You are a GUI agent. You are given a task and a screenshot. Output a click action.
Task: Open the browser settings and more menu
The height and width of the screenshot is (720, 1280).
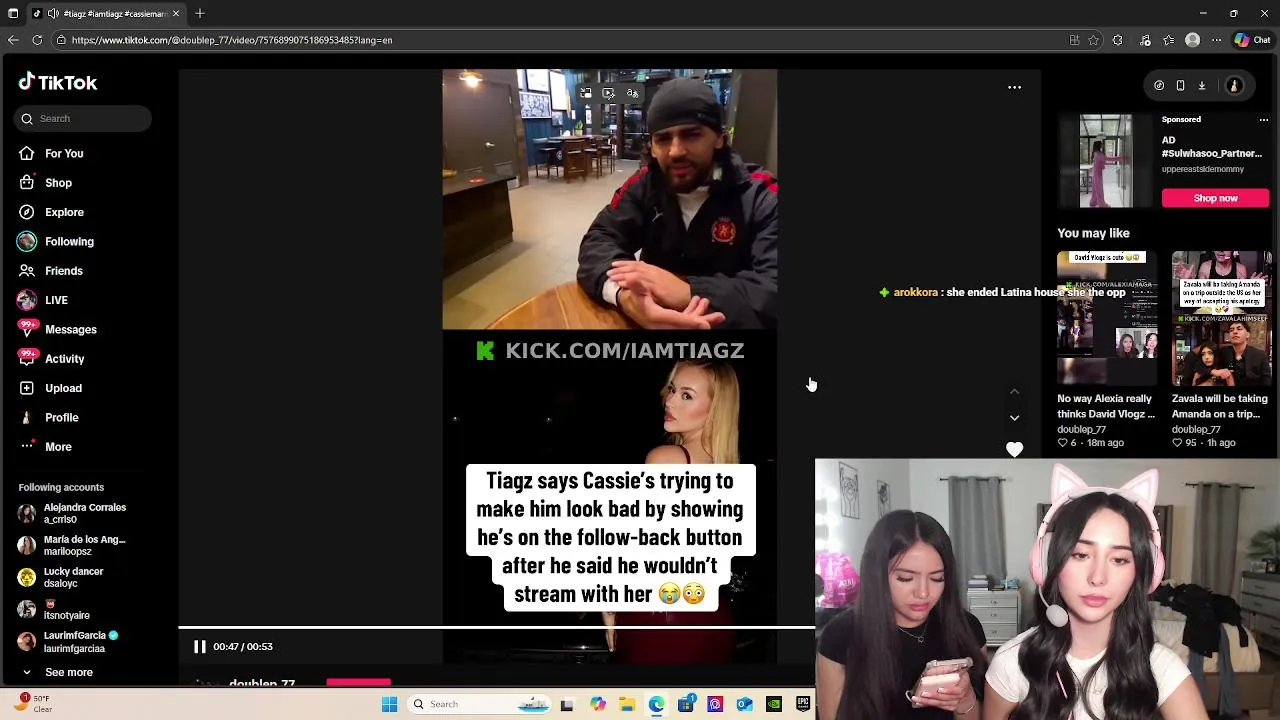point(1216,40)
